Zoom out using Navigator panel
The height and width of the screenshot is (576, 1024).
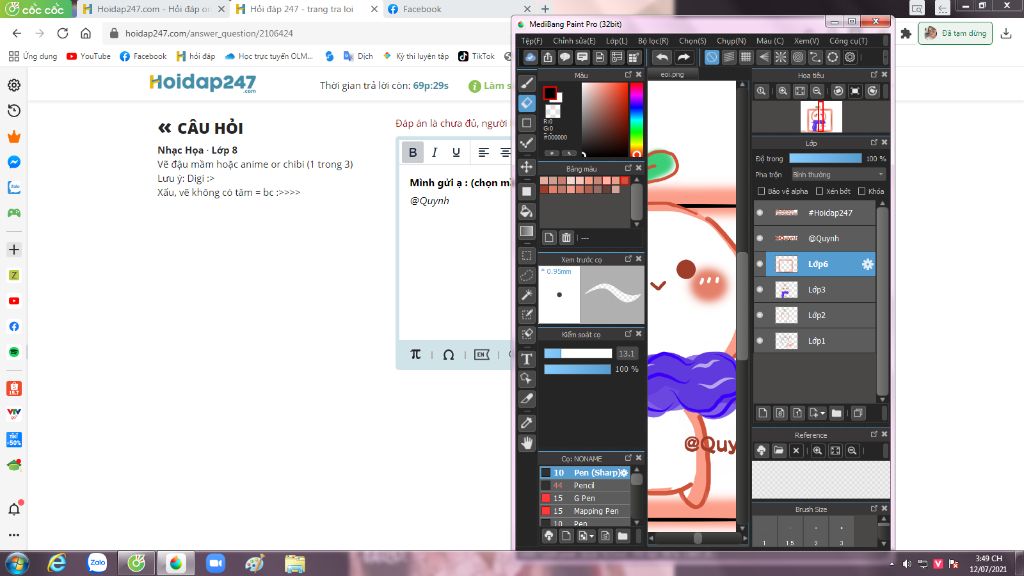[817, 91]
